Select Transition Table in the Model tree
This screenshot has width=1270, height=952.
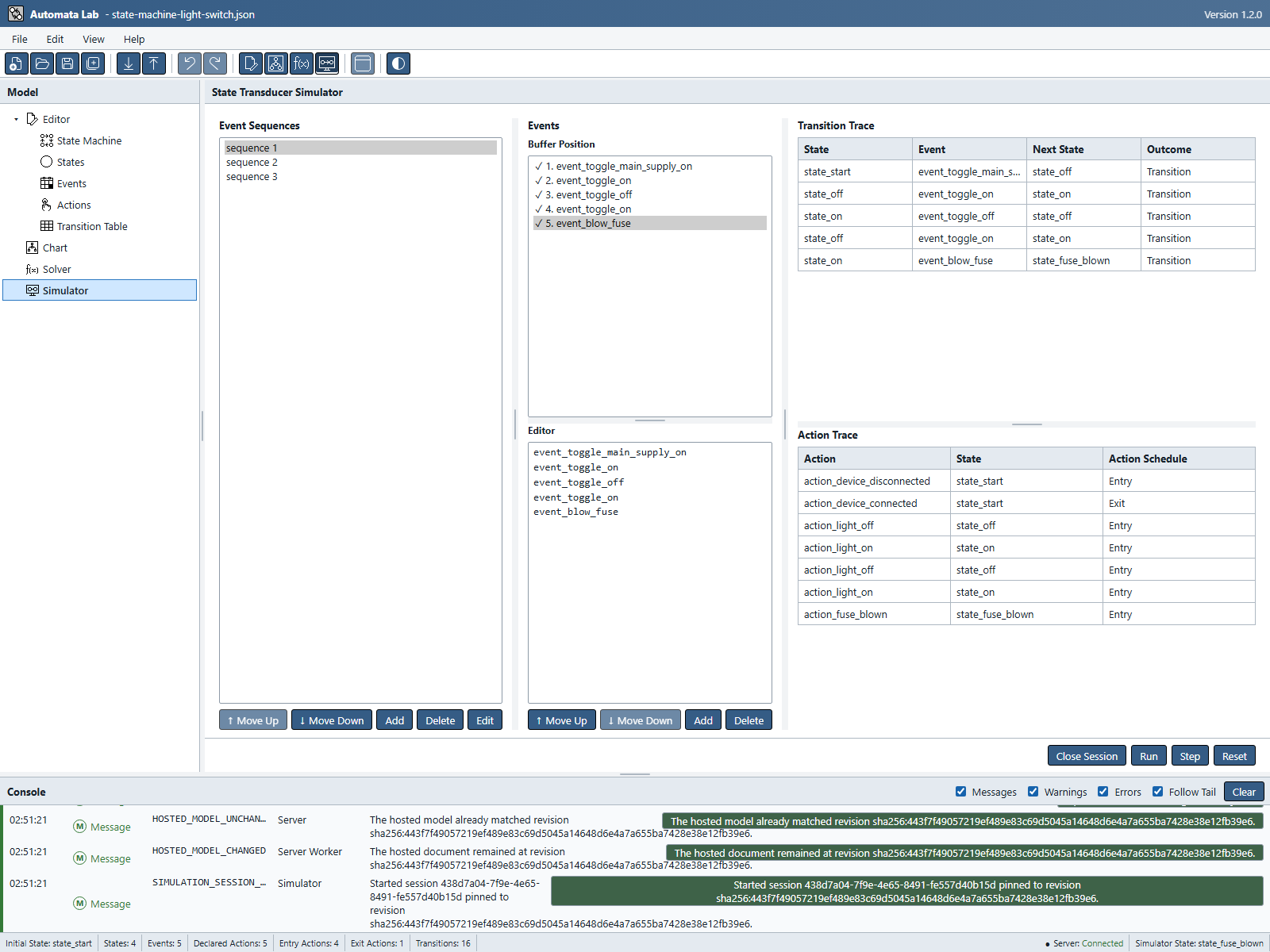[x=92, y=226]
